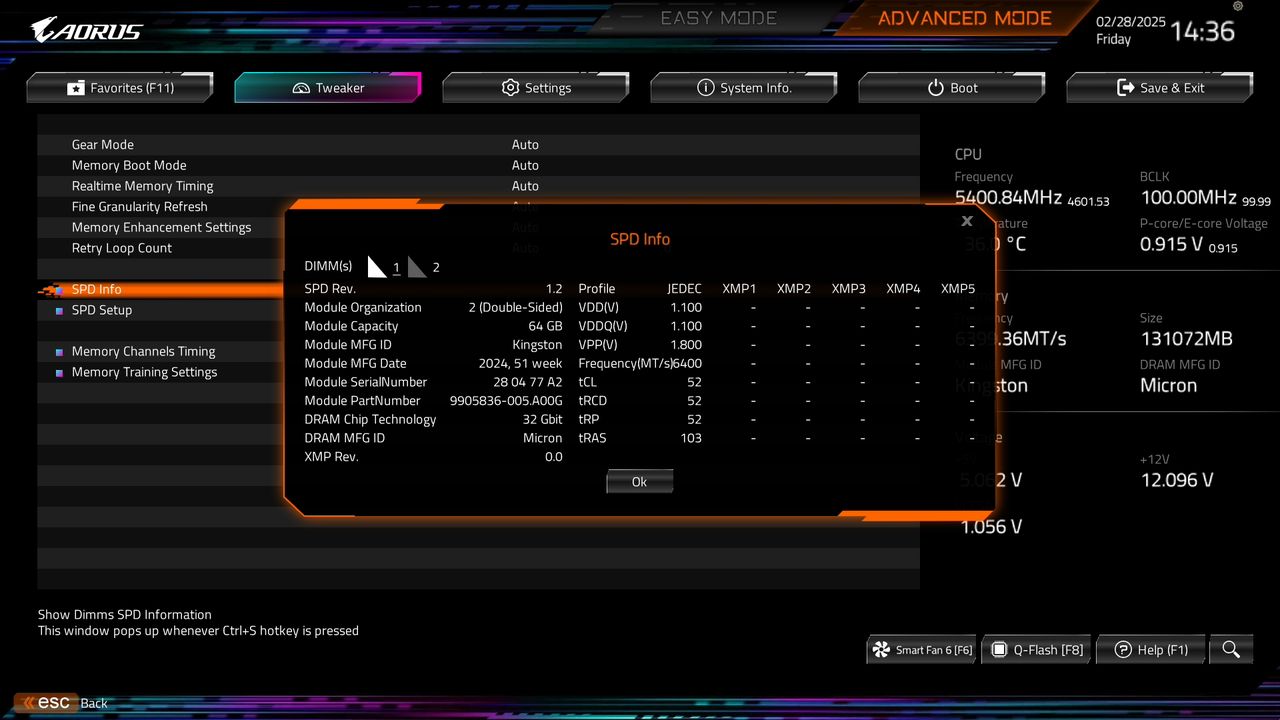Switch to Easy Mode
Screen dimensions: 1280x720
coord(718,18)
